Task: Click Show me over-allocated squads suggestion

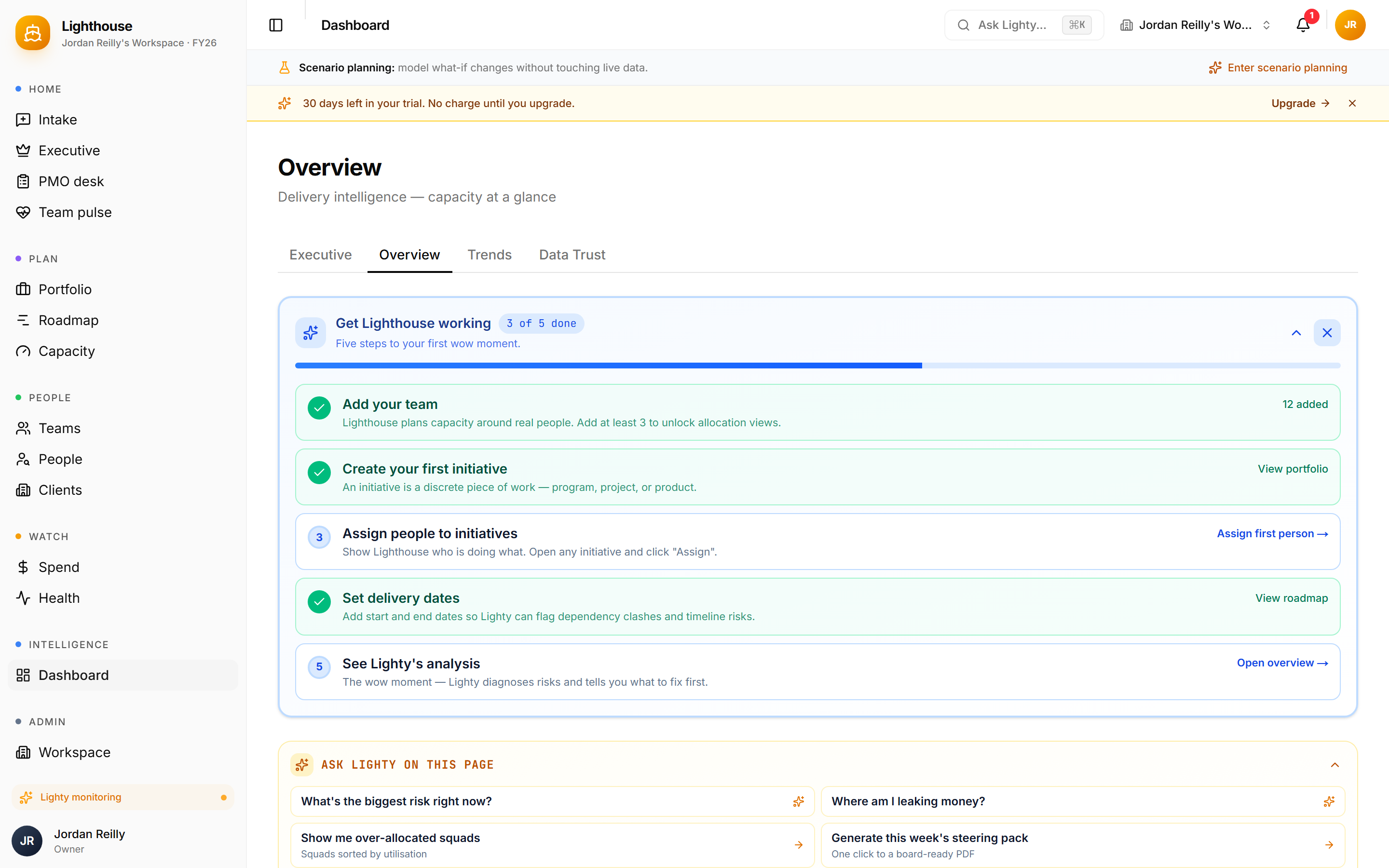Action: tap(552, 845)
